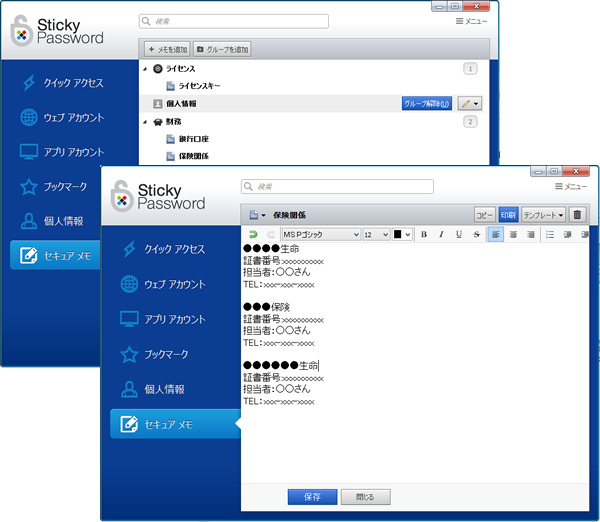
Task: Click person 個人情報 icon in back window sidebar
Action: pyautogui.click(x=29, y=221)
